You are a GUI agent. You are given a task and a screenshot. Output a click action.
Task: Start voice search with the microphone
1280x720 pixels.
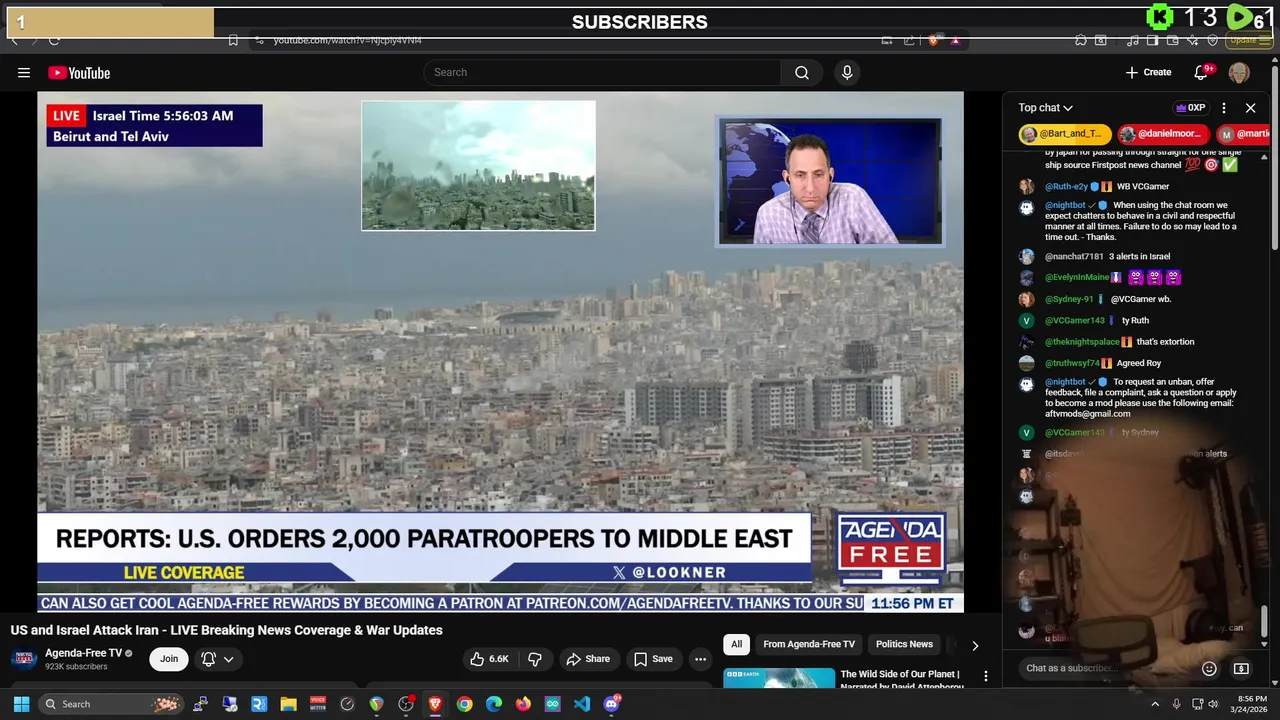847,72
